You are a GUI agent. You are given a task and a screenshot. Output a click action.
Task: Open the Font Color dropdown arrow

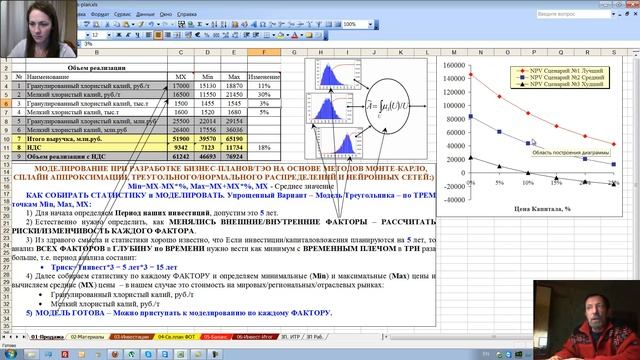coord(301,35)
